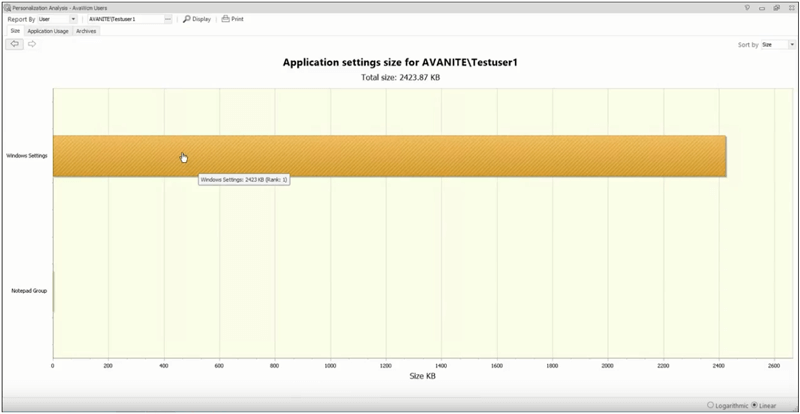Go forward with the right arrow button

32,44
